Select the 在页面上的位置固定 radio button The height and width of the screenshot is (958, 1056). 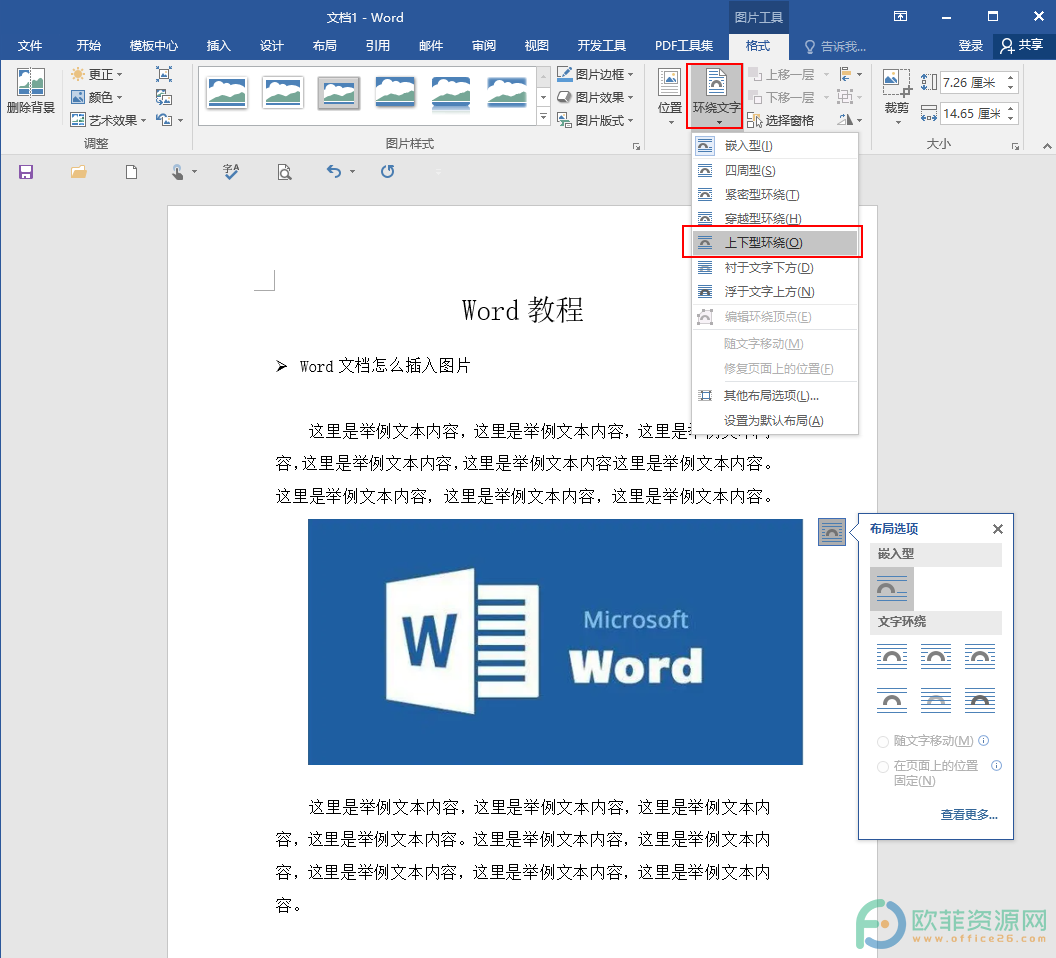point(883,767)
